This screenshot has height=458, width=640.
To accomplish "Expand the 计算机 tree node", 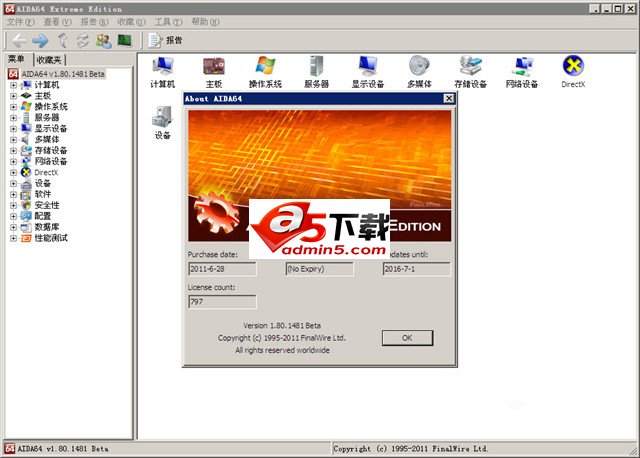I will (13, 85).
